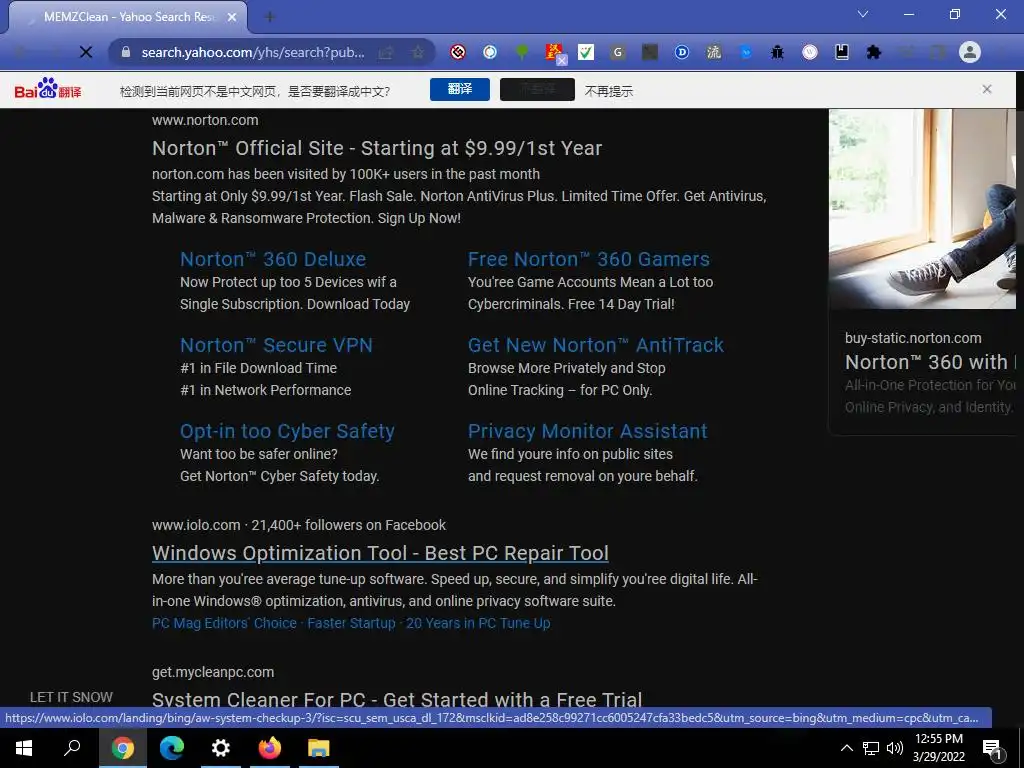Click the search.yahoo.com address bar
1024x768 pixels.
tap(253, 52)
